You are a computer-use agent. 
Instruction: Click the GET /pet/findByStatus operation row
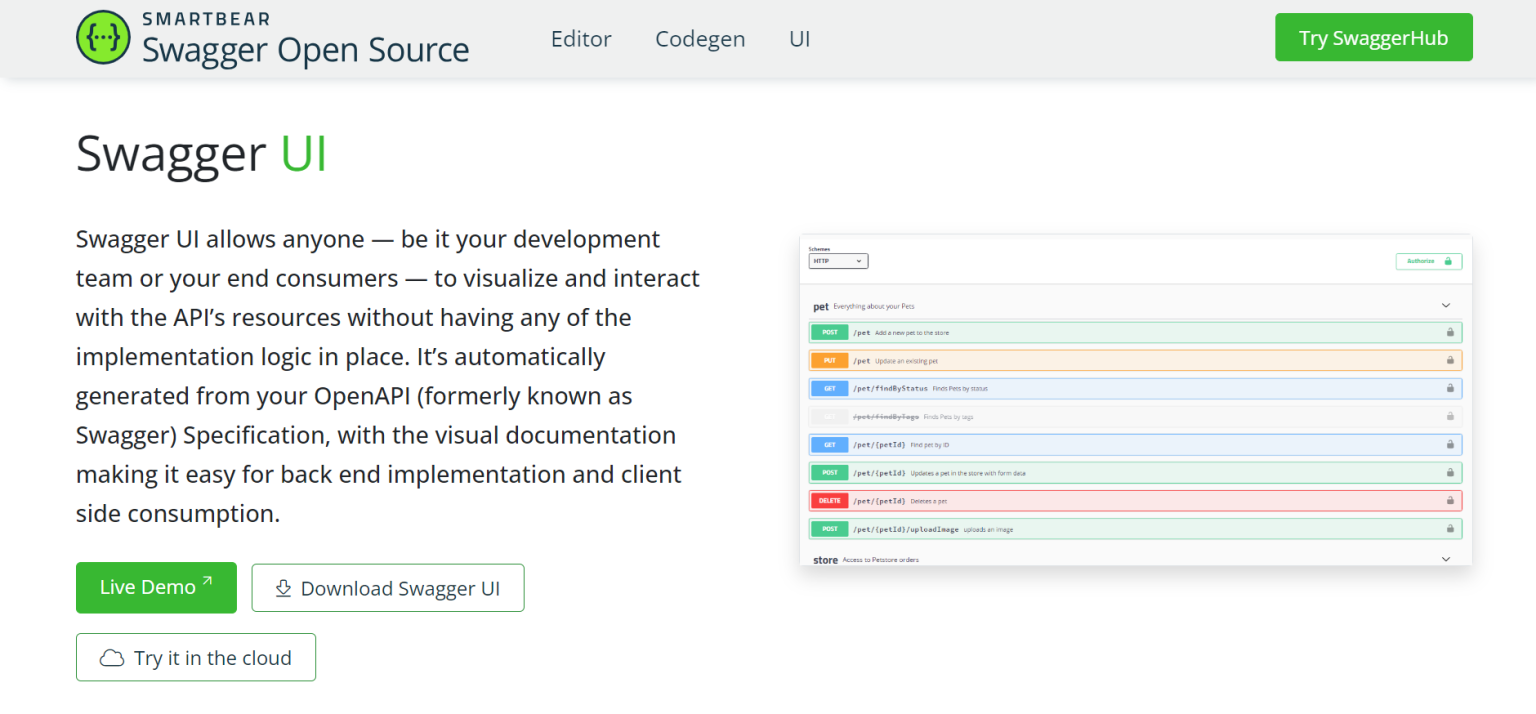1135,388
